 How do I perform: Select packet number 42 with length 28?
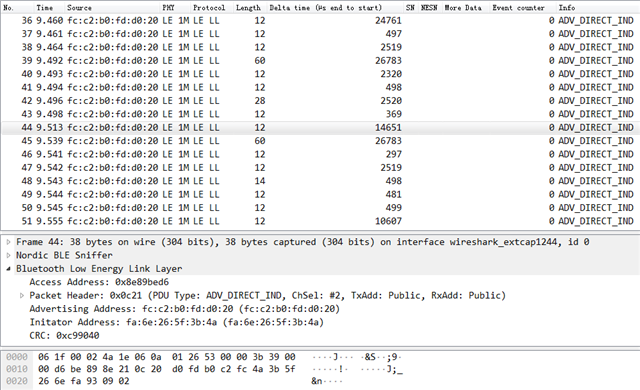point(320,101)
